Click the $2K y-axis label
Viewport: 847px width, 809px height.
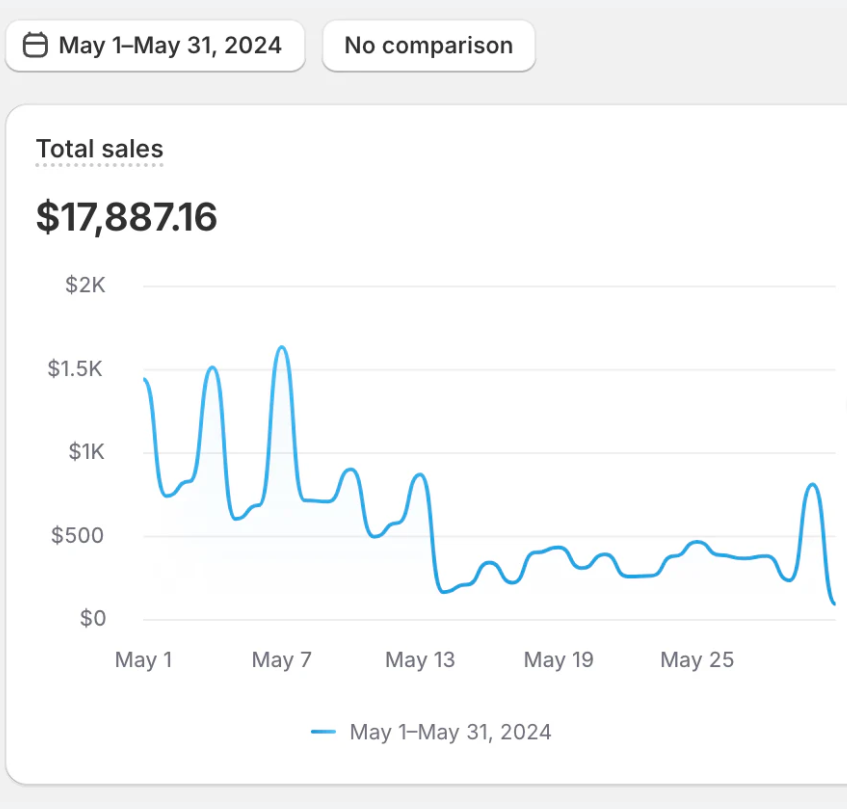click(85, 286)
